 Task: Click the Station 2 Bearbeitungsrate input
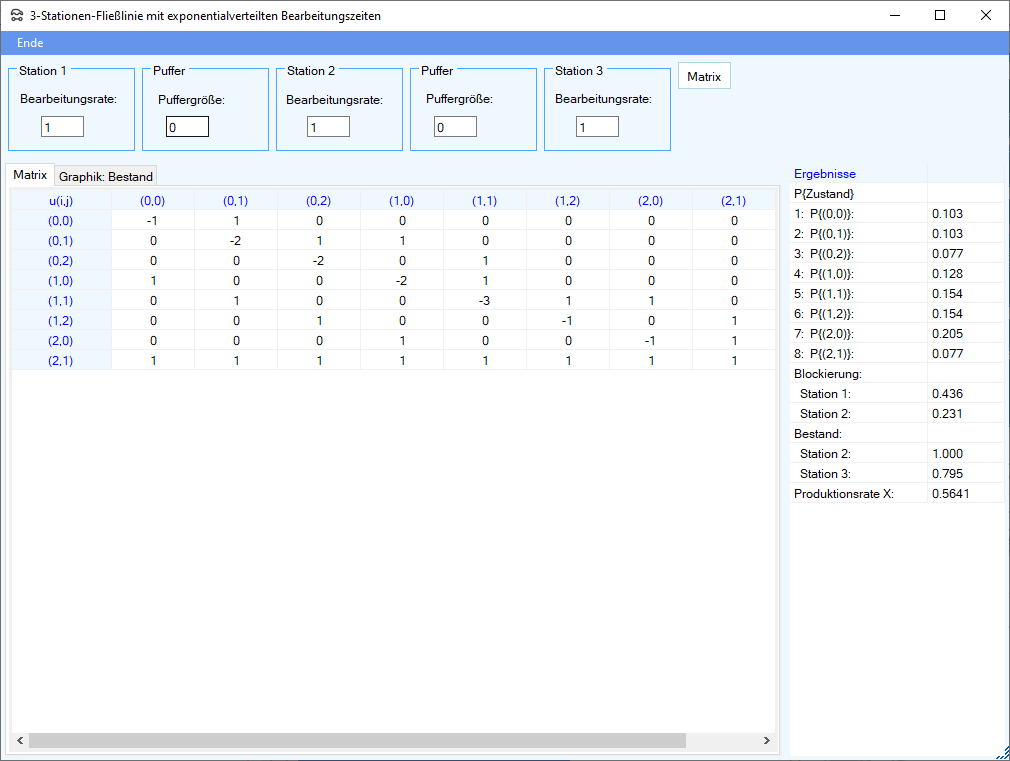point(328,127)
